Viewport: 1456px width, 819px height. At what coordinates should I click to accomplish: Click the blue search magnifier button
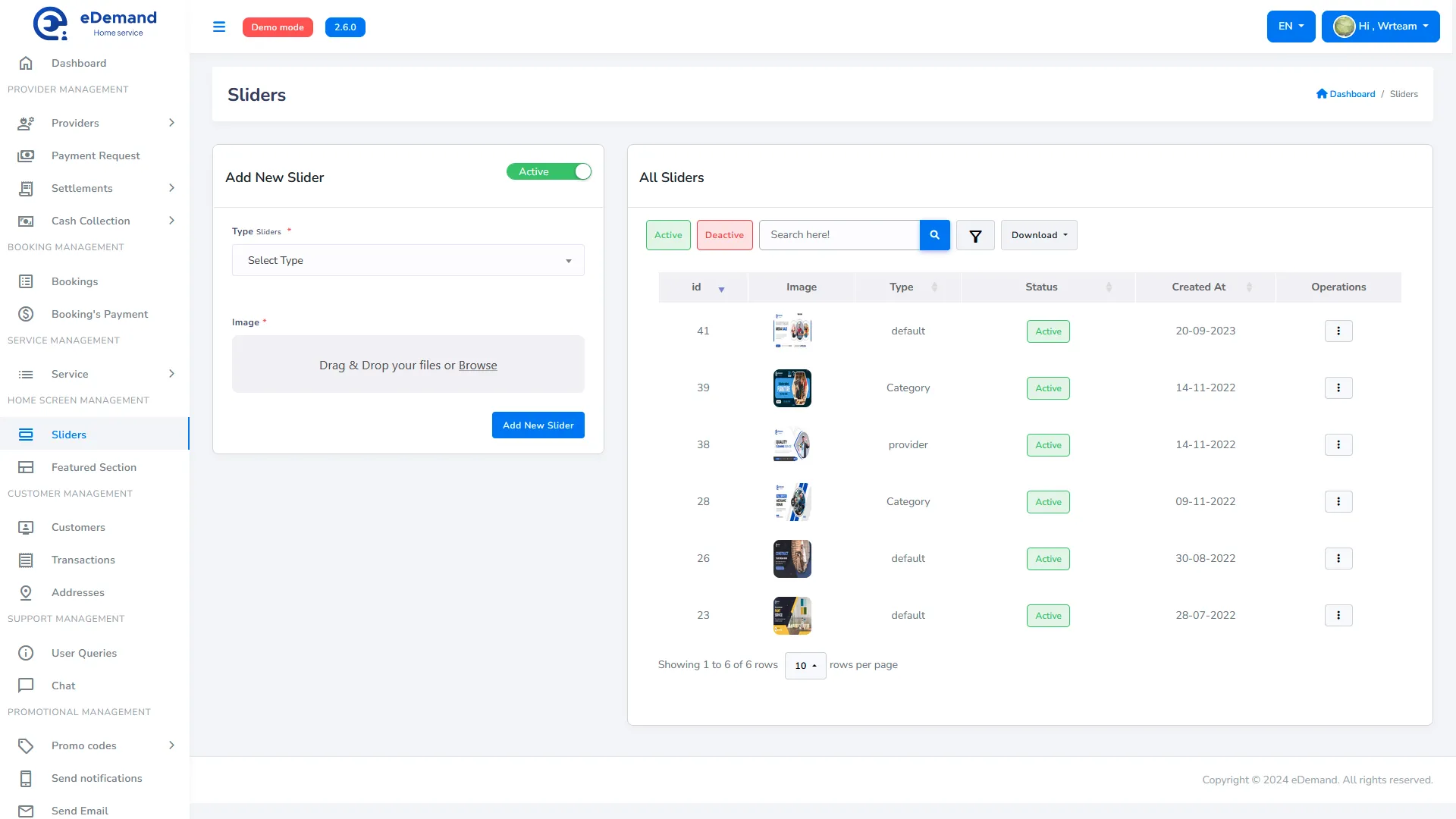coord(935,235)
